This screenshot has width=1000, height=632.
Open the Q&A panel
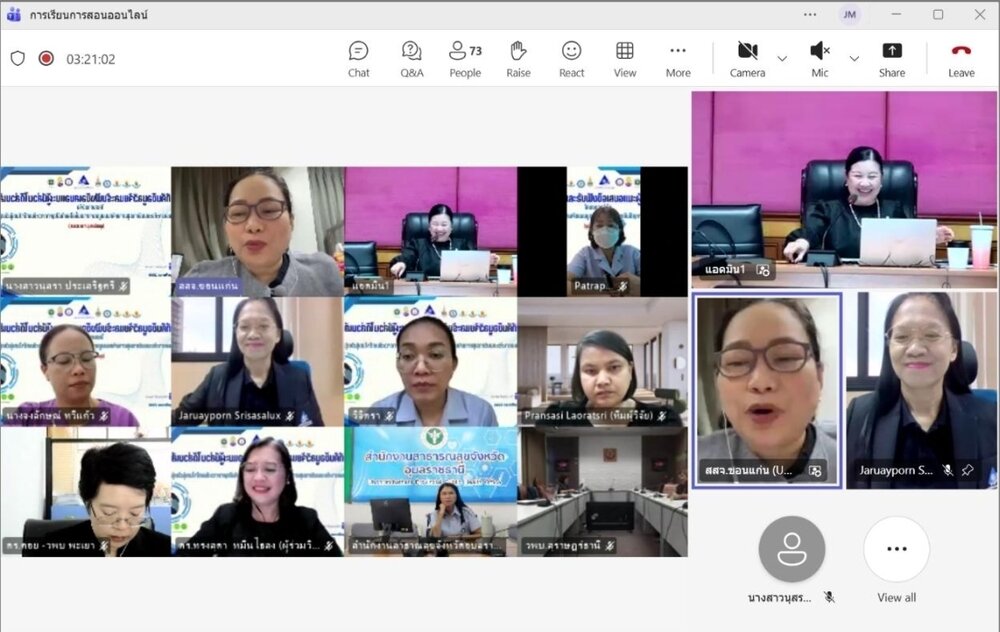[411, 58]
